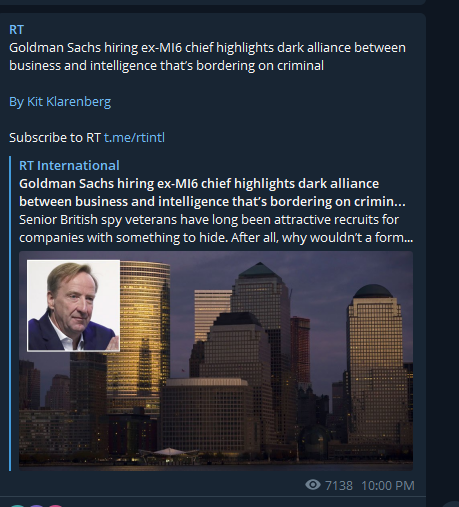This screenshot has height=507, width=459.
Task: Click the 10:00 PM message timestamp
Action: 388,486
